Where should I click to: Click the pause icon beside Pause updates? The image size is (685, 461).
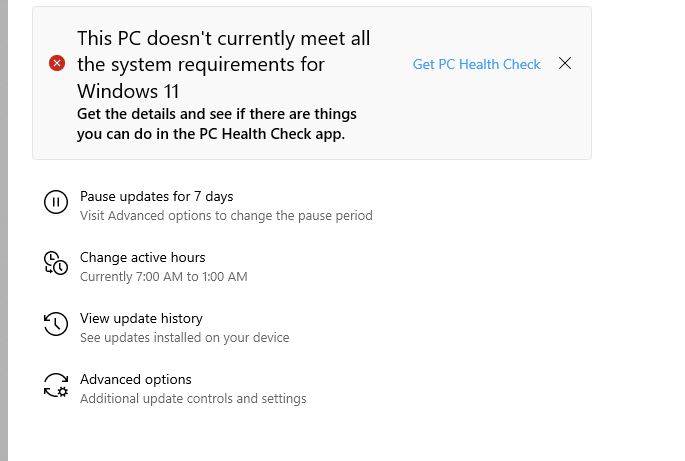click(x=55, y=203)
